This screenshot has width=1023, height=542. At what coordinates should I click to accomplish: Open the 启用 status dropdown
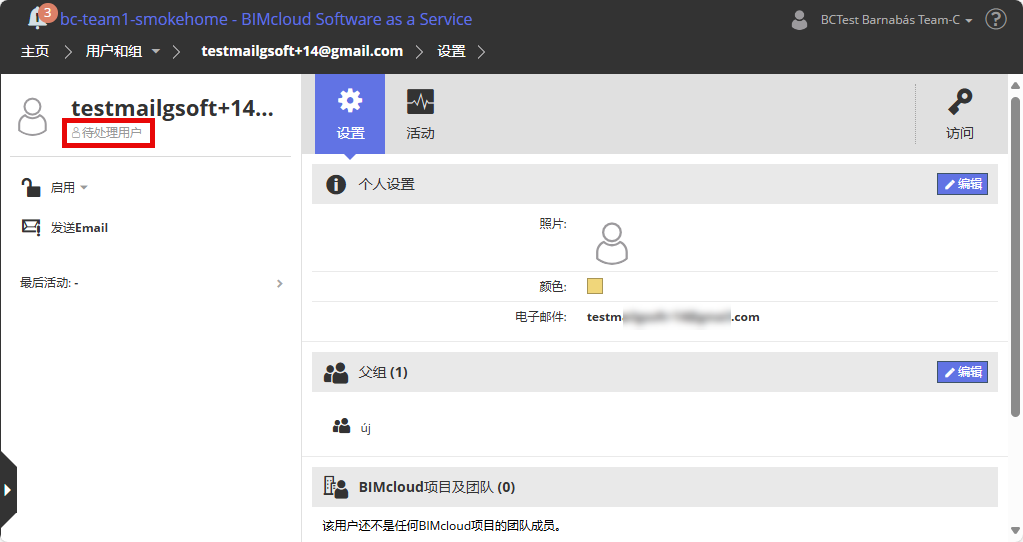(69, 188)
